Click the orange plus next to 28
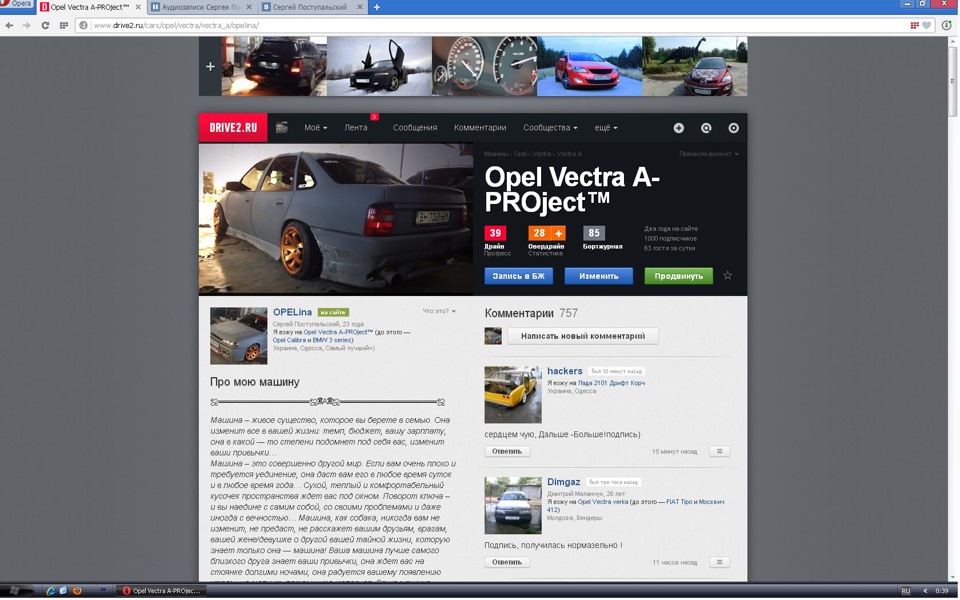This screenshot has height=600, width=960. [558, 233]
